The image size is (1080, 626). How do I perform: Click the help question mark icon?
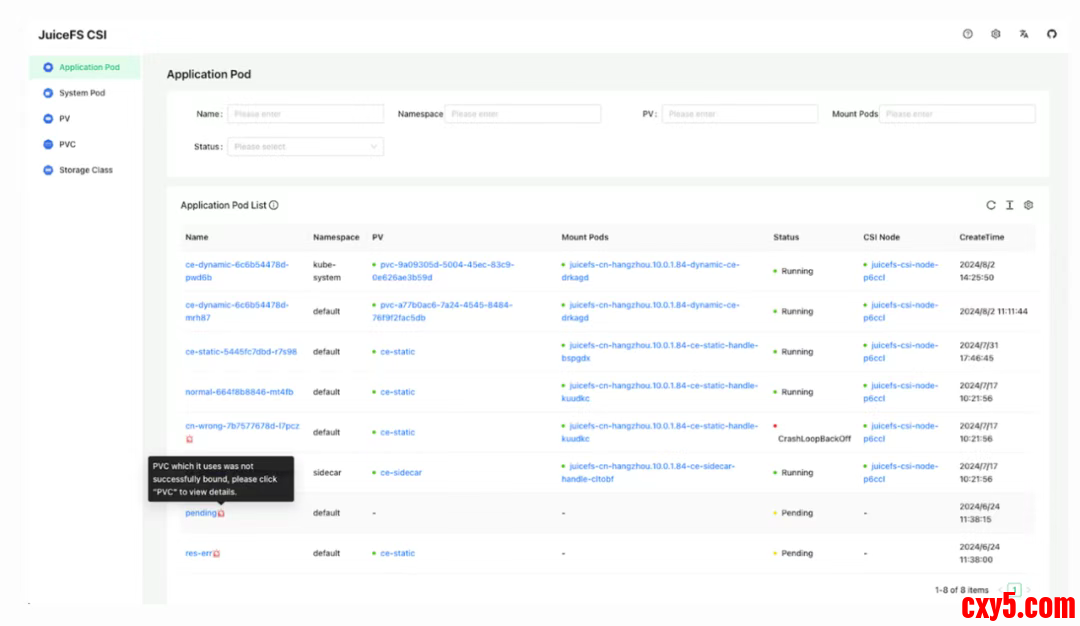click(967, 34)
